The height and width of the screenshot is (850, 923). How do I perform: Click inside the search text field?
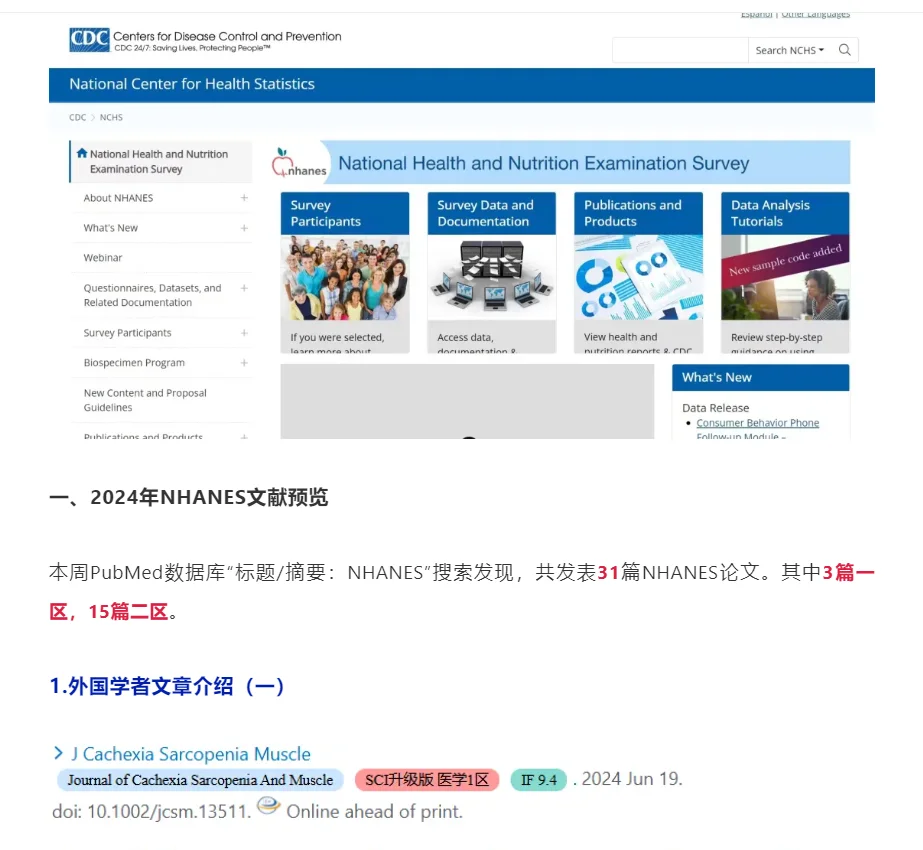point(680,50)
